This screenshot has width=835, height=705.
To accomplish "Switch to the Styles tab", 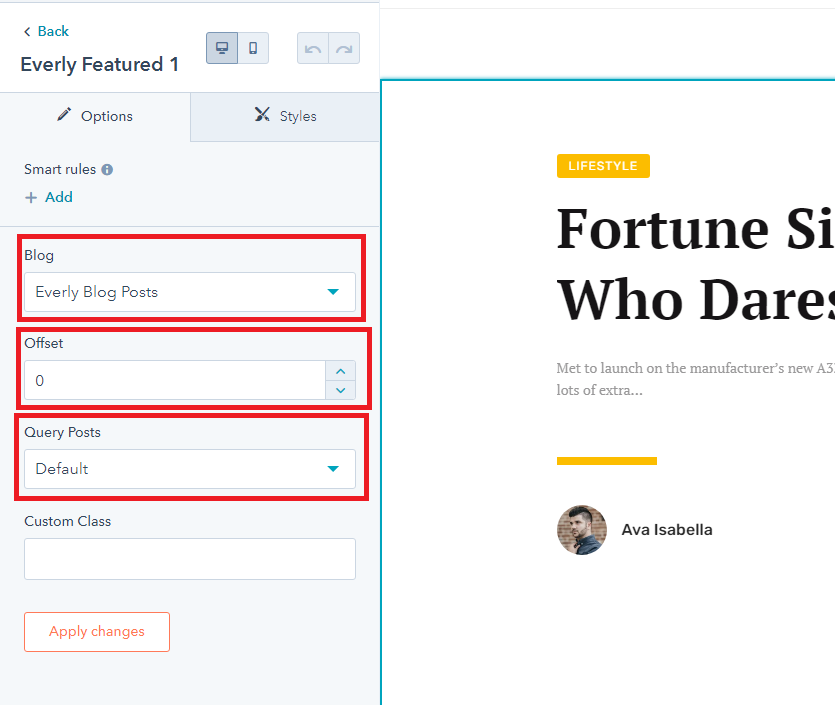I will click(x=285, y=116).
